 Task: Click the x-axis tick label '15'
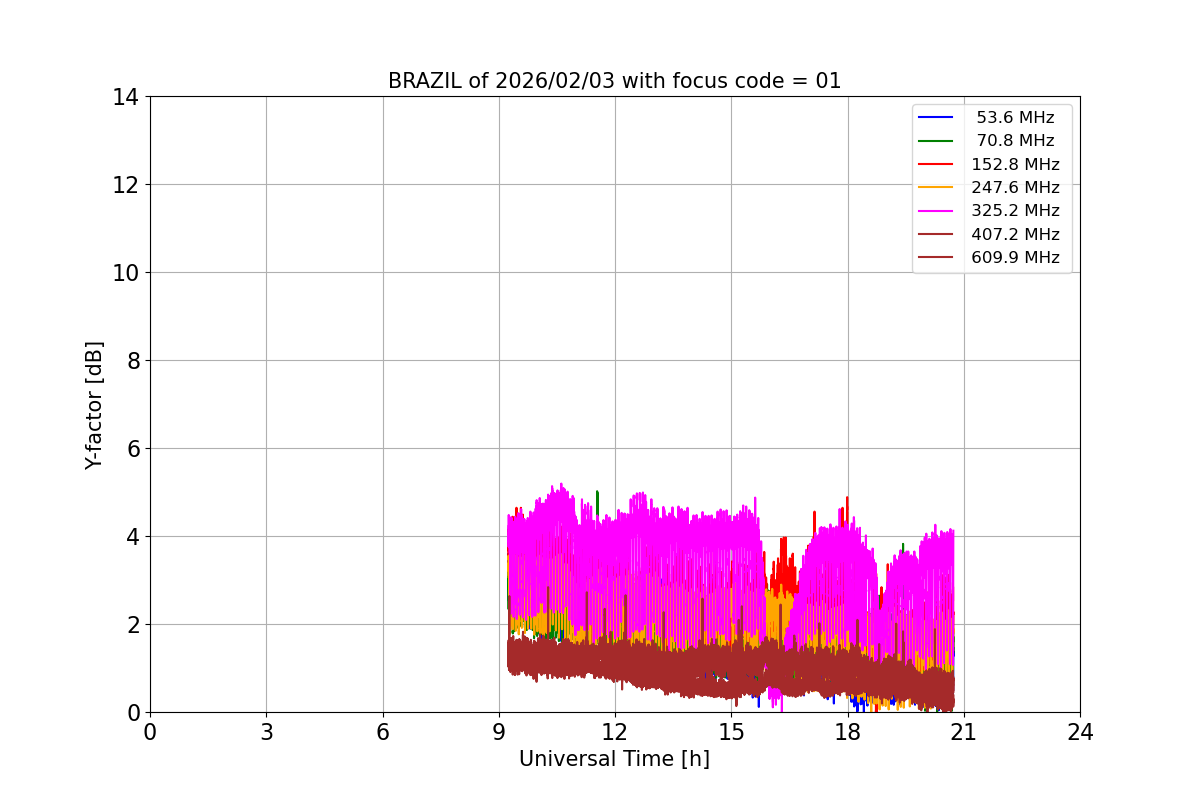731,732
